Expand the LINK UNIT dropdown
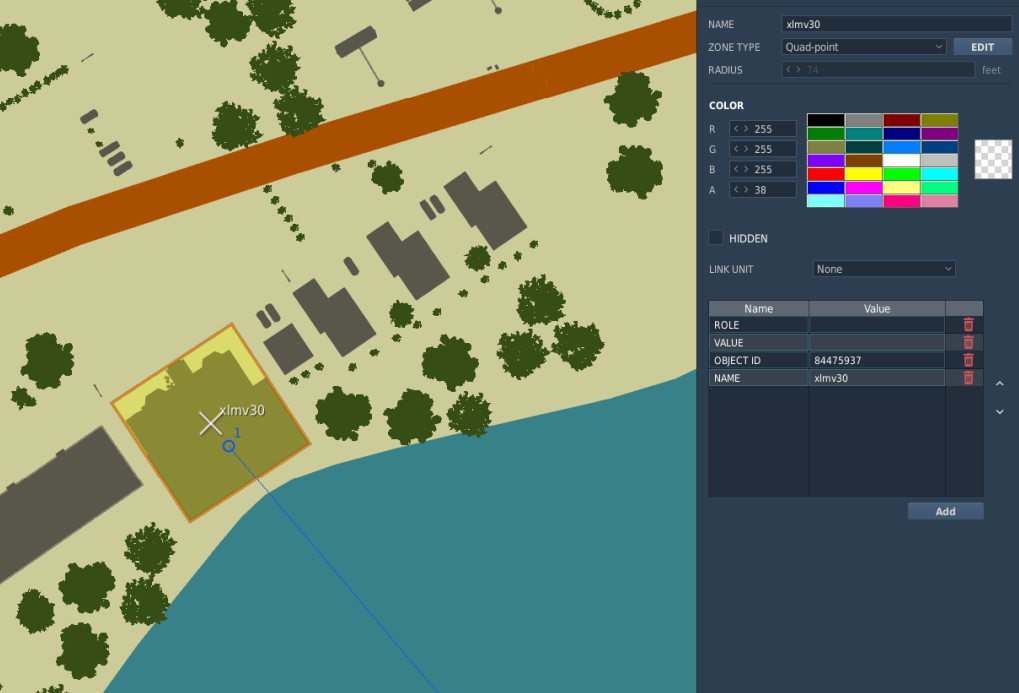 (x=884, y=268)
